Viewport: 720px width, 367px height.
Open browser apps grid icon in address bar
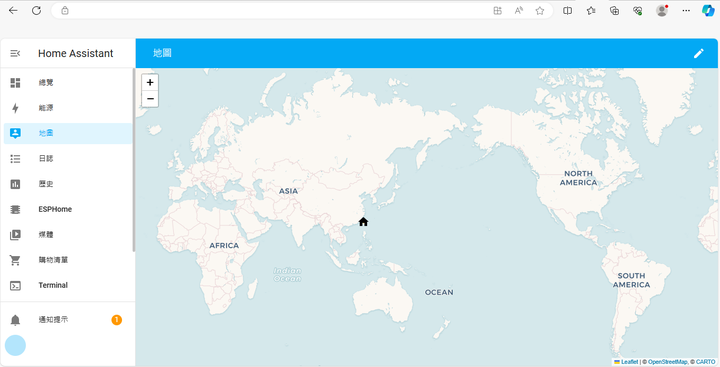click(497, 11)
